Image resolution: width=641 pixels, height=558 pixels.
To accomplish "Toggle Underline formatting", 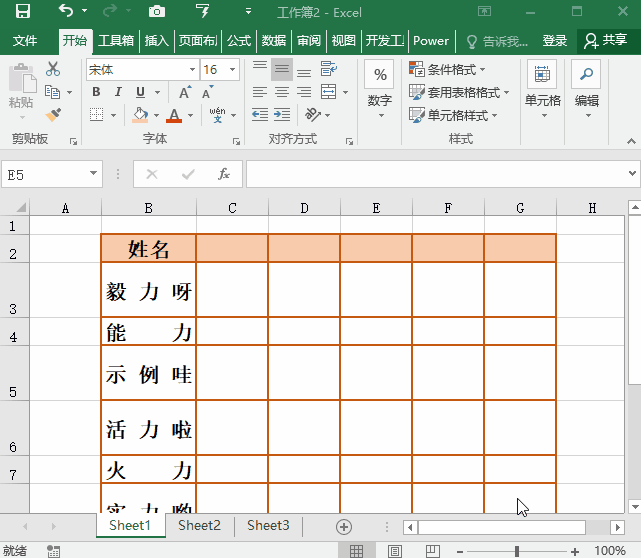I will [x=140, y=92].
